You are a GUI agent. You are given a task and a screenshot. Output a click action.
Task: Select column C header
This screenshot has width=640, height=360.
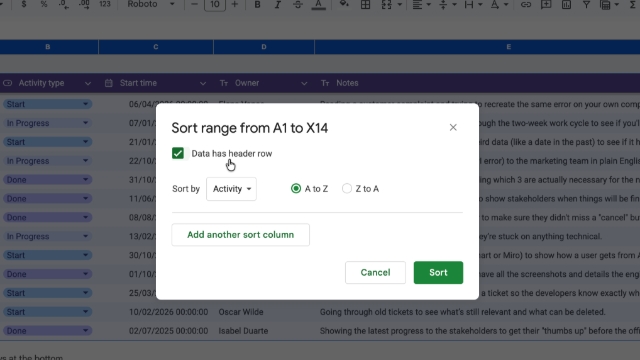click(x=156, y=47)
